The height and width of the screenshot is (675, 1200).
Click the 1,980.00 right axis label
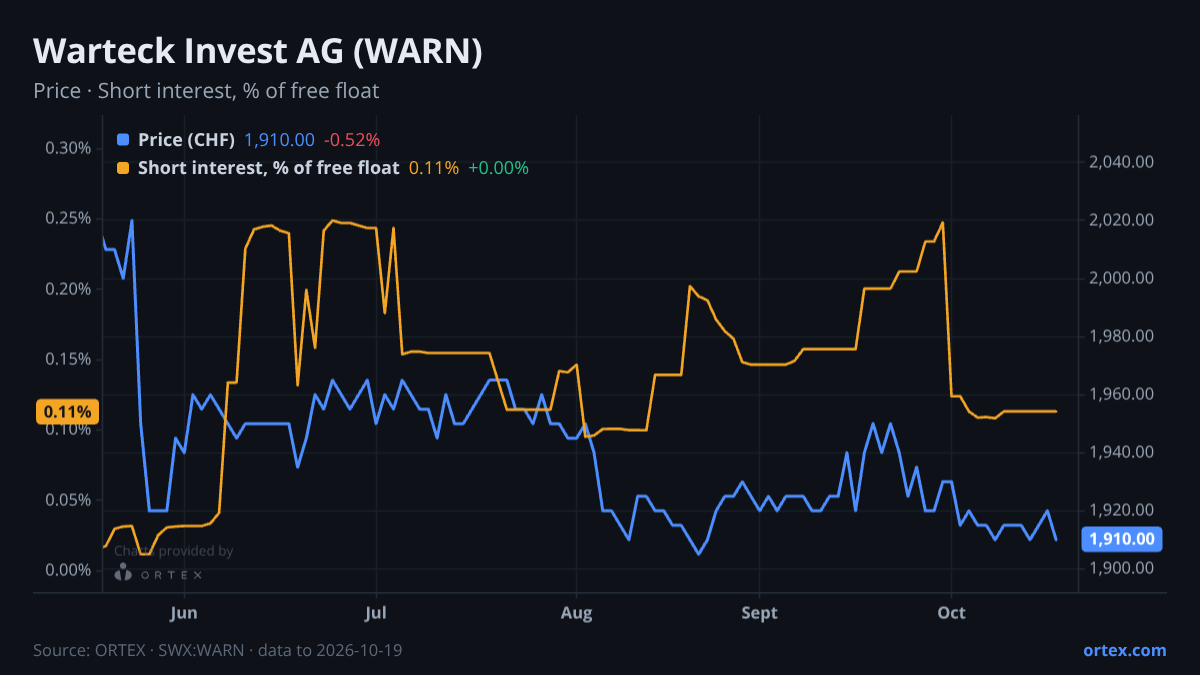(1123, 336)
